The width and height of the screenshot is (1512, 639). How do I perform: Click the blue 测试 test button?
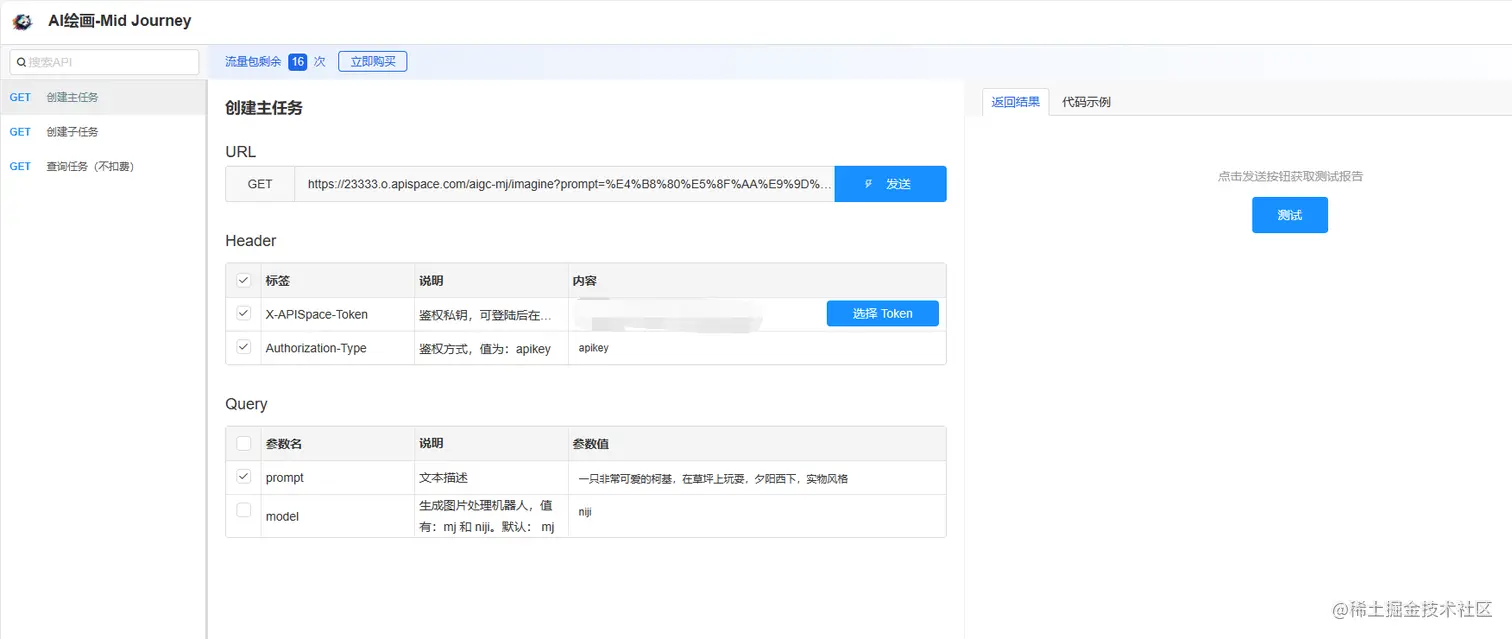click(x=1290, y=215)
